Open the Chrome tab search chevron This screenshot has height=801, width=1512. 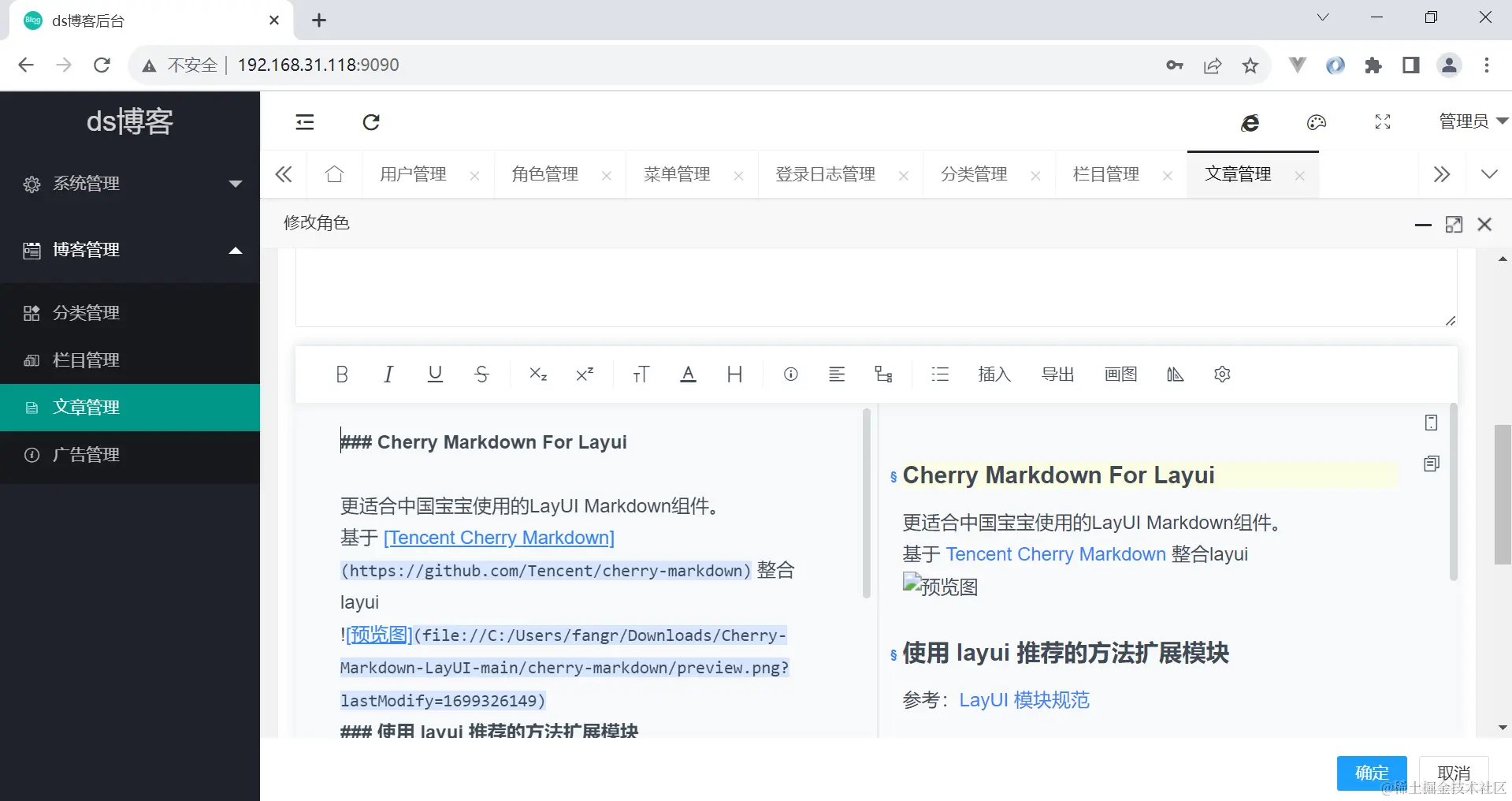[x=1323, y=17]
